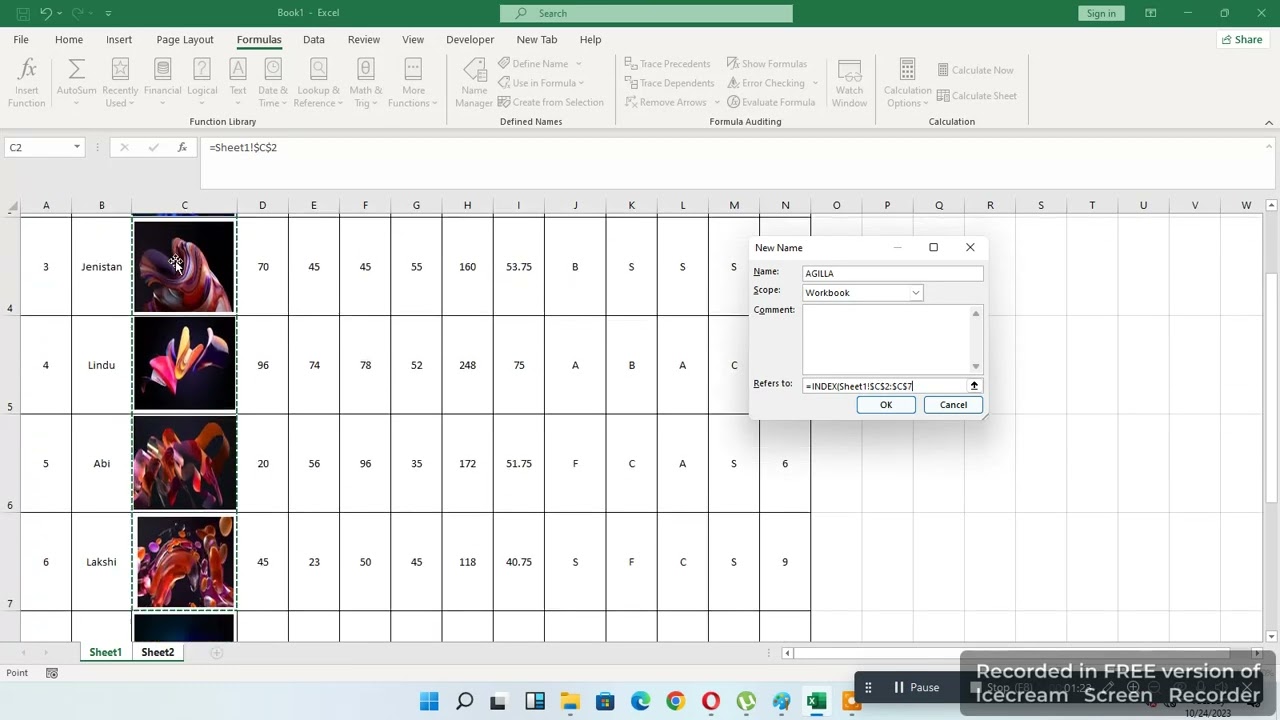The image size is (1280, 720).
Task: Open More Functions library
Action: tap(413, 83)
